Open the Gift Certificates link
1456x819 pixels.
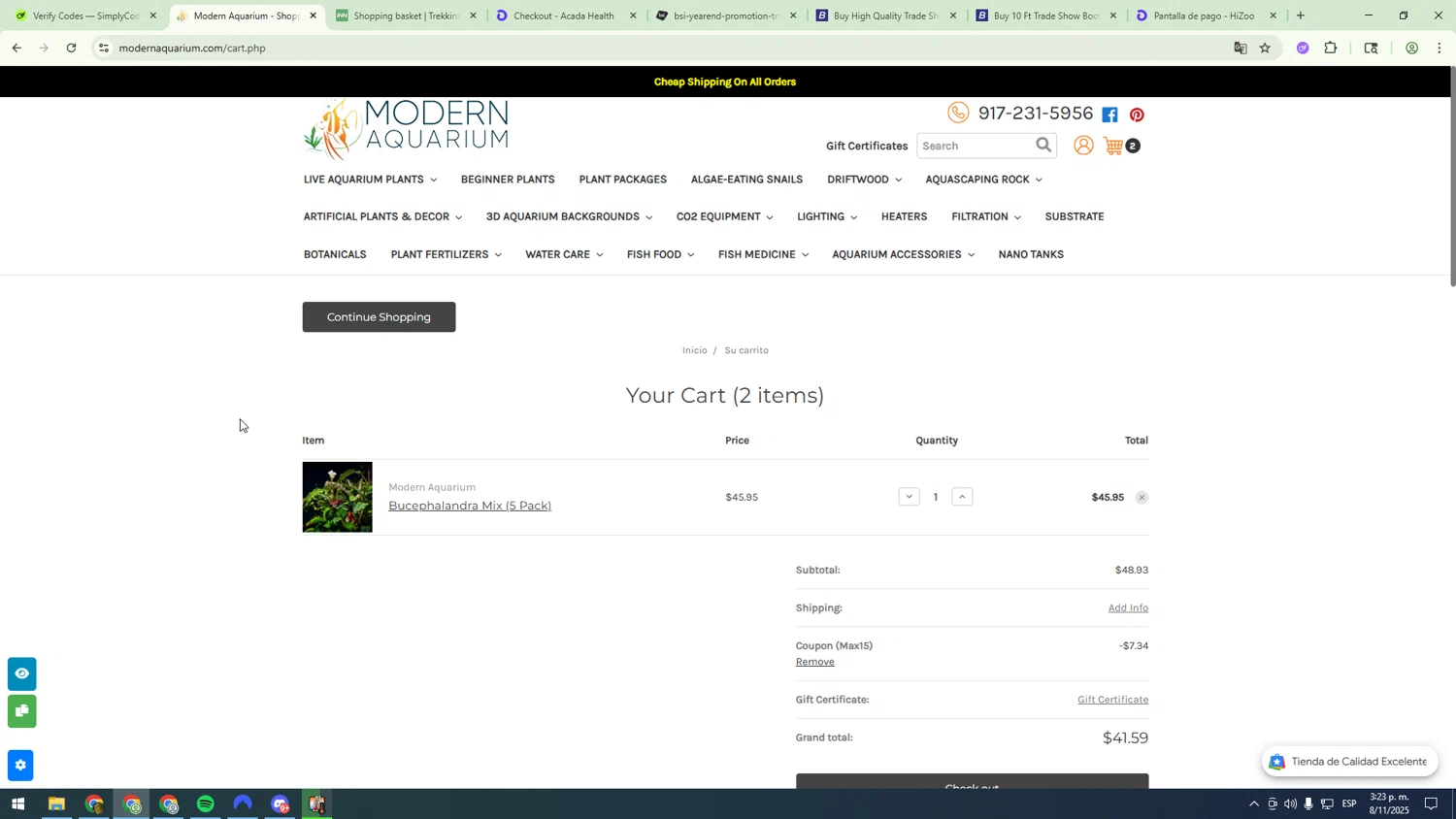pos(867,146)
